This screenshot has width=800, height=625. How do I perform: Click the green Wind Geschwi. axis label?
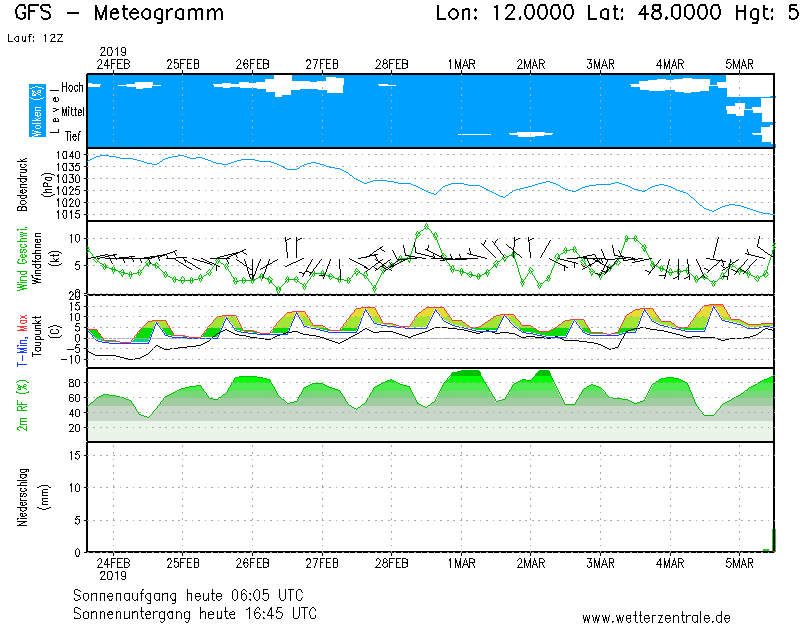tap(22, 257)
